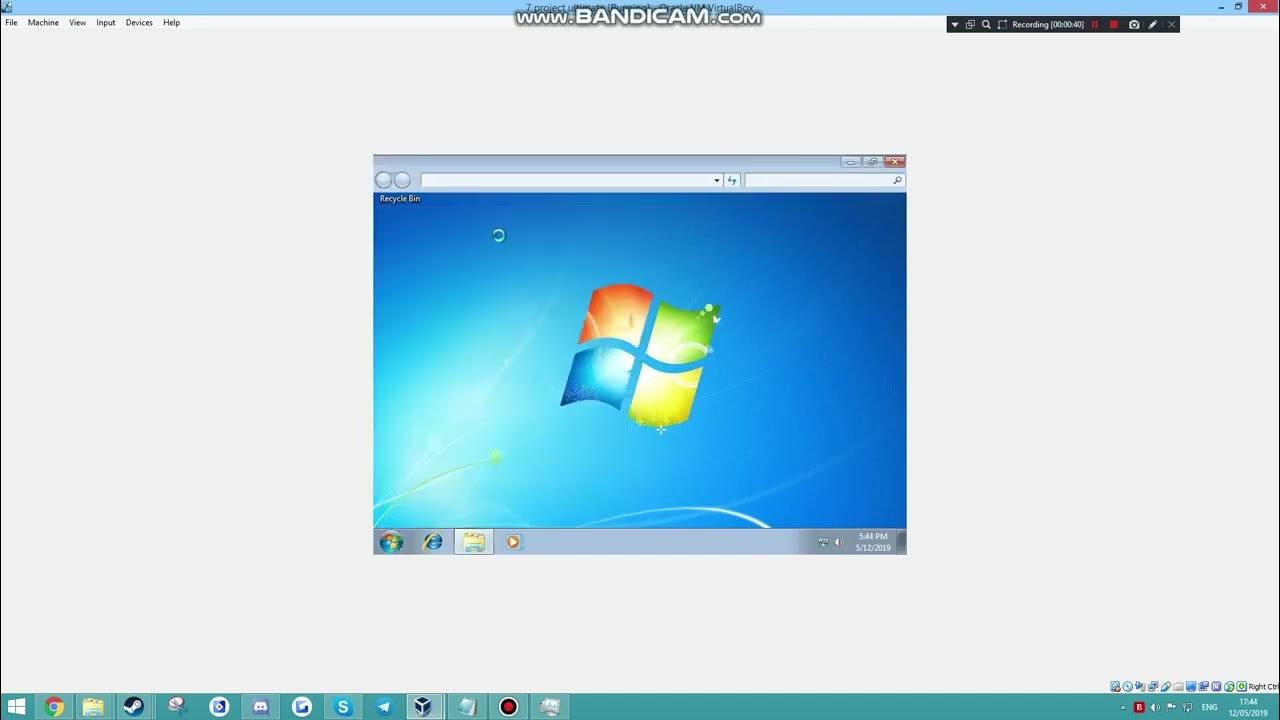The width and height of the screenshot is (1280, 720).
Task: Open the View menu
Action: coord(77,22)
